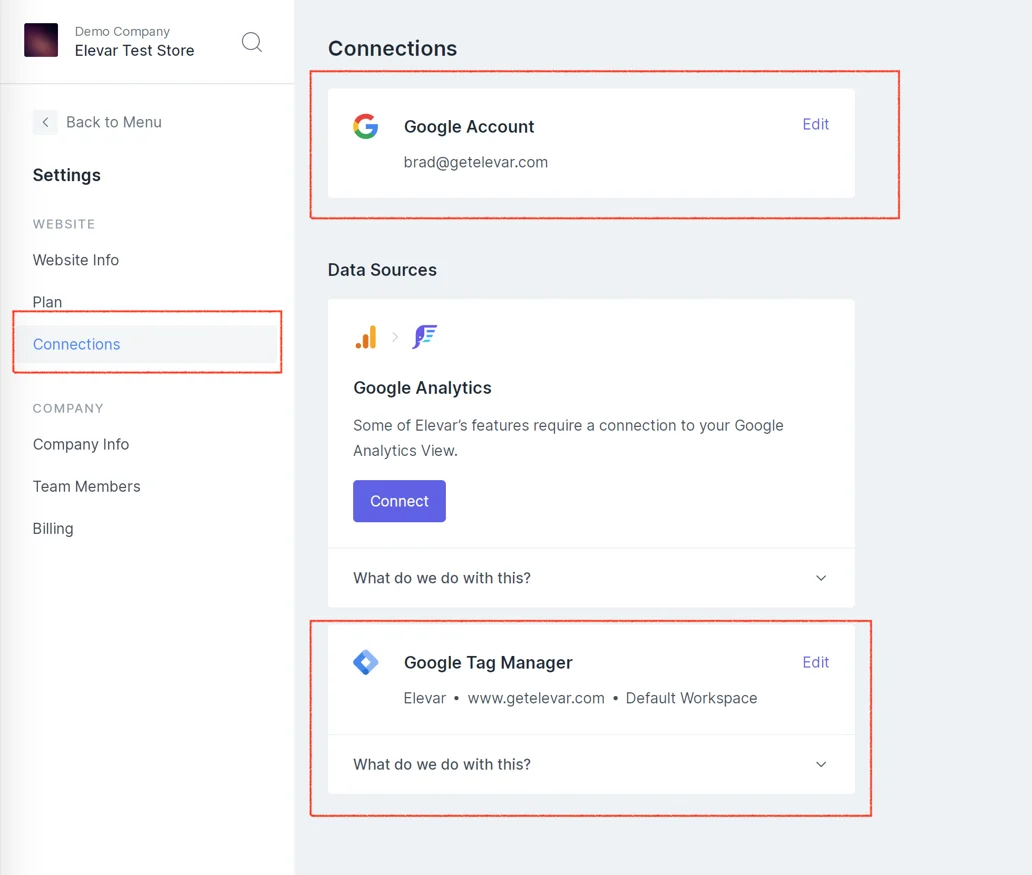Click the Google Tag Manager diamond icon

[x=365, y=662]
